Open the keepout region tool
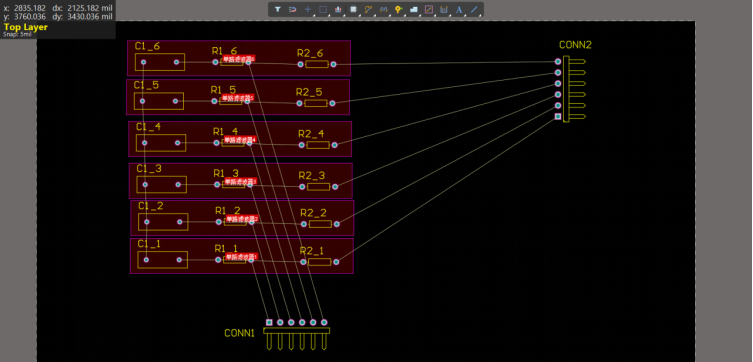The width and height of the screenshot is (753, 362). pos(429,9)
